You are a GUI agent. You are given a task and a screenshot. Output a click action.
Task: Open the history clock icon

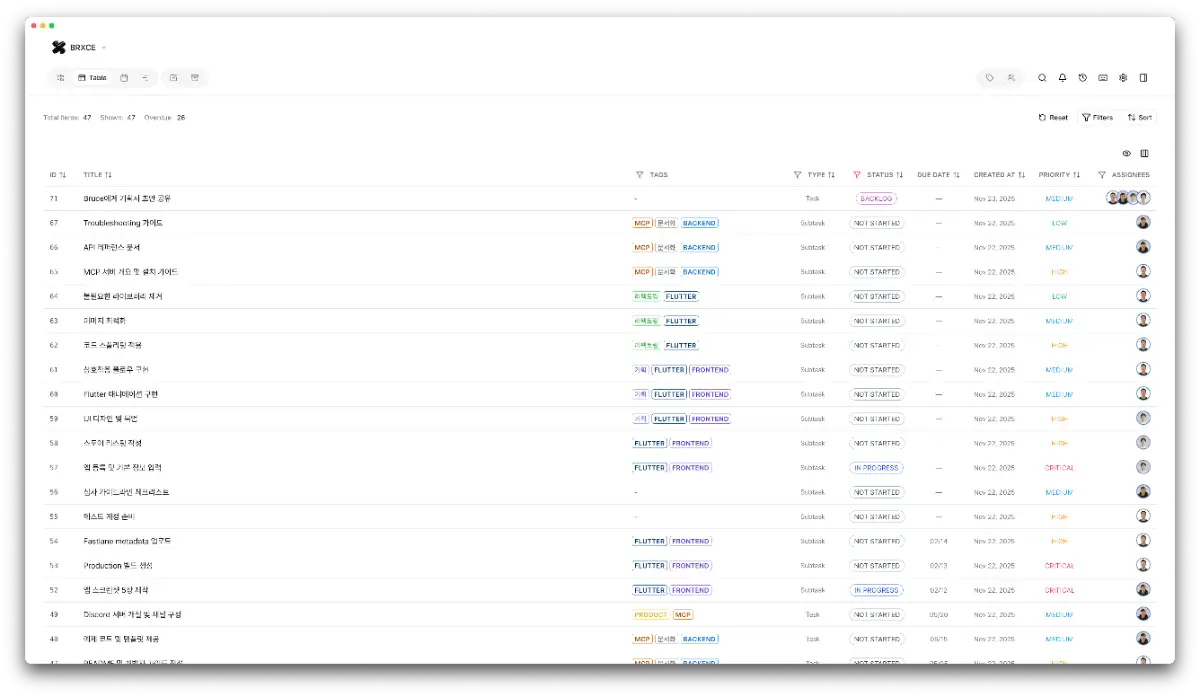[x=1083, y=77]
